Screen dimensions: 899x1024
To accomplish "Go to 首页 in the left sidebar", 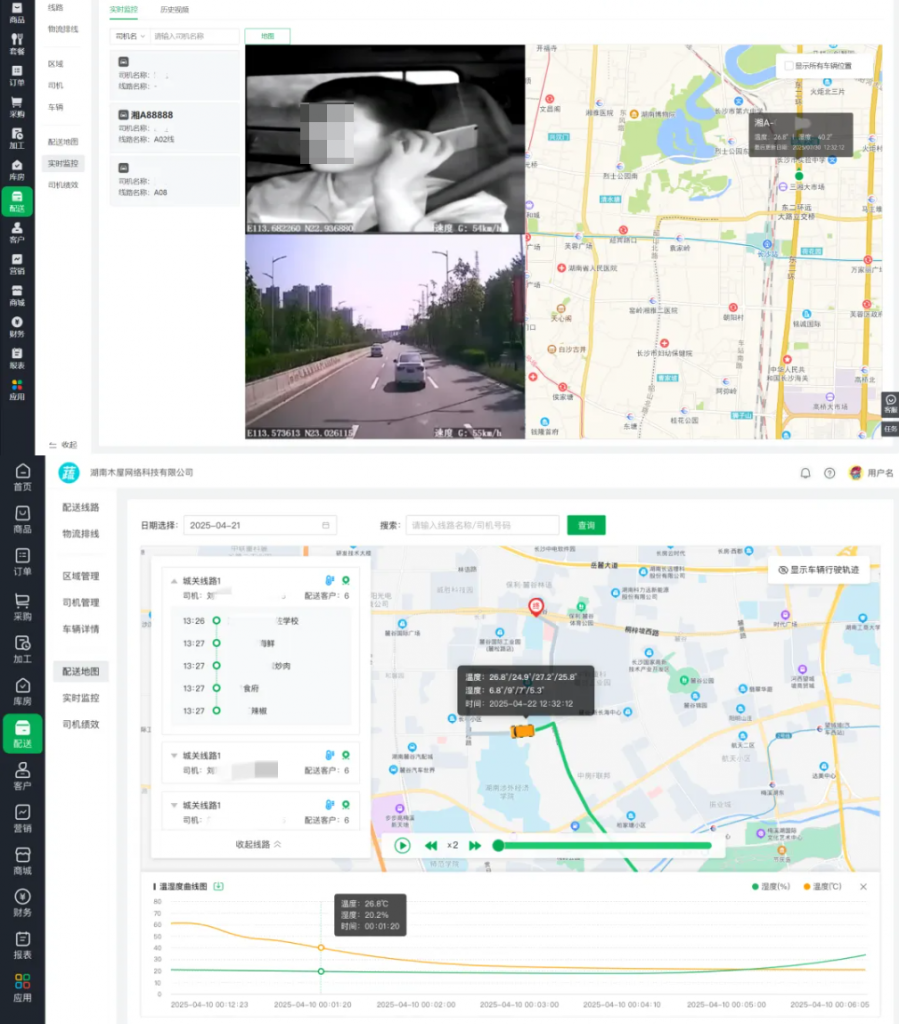I will click(x=22, y=478).
